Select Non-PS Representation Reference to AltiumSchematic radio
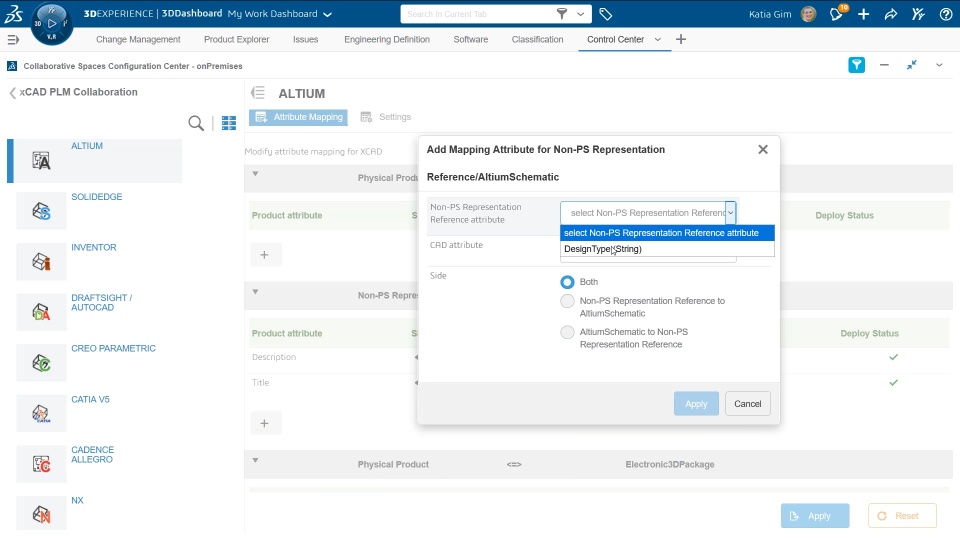Screen dimensions: 960x540 [568, 301]
